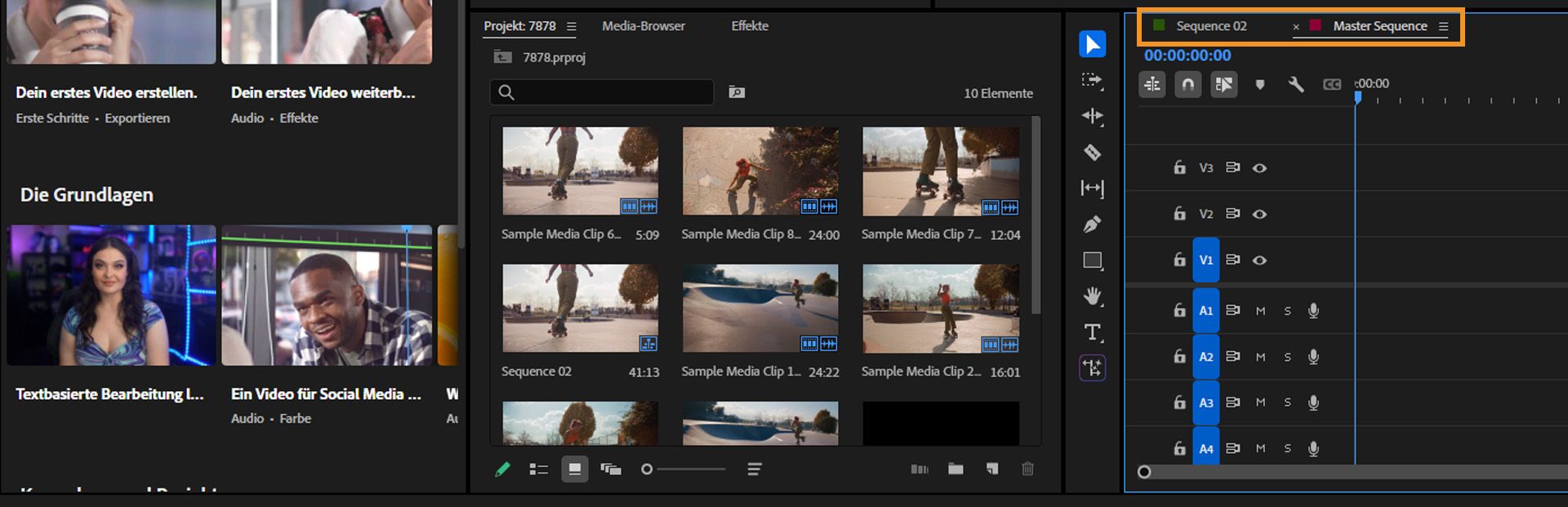The image size is (1568, 507).
Task: Open 'Textbasierte Bearbeitung' tutorial thumbnail
Action: coord(111,295)
